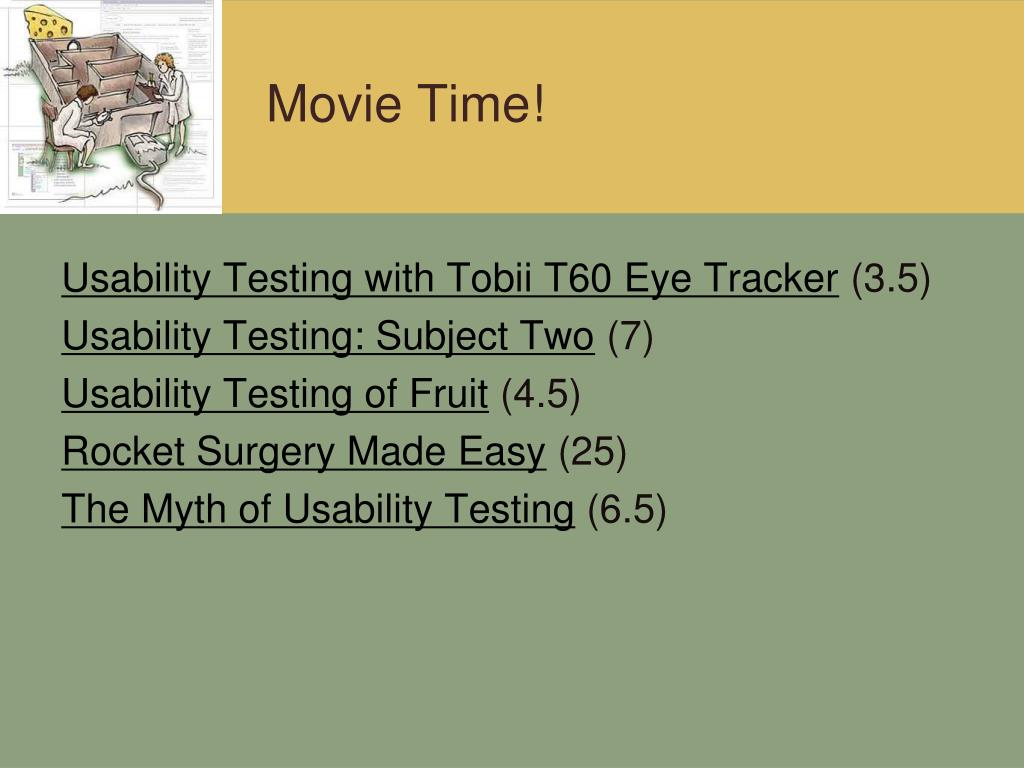The width and height of the screenshot is (1024, 768).
Task: Click the cheese wedge in the illustration
Action: click(48, 21)
